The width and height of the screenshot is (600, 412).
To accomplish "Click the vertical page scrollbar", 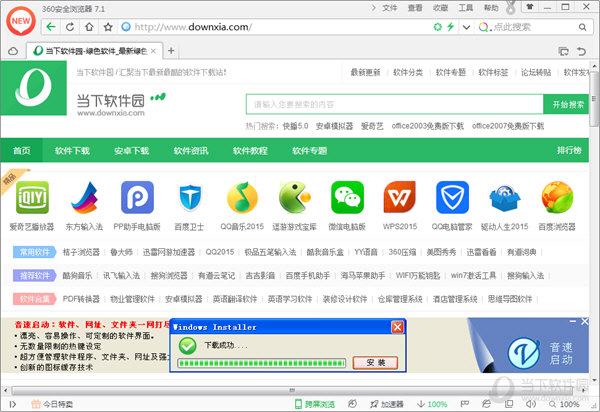I will coord(594,99).
